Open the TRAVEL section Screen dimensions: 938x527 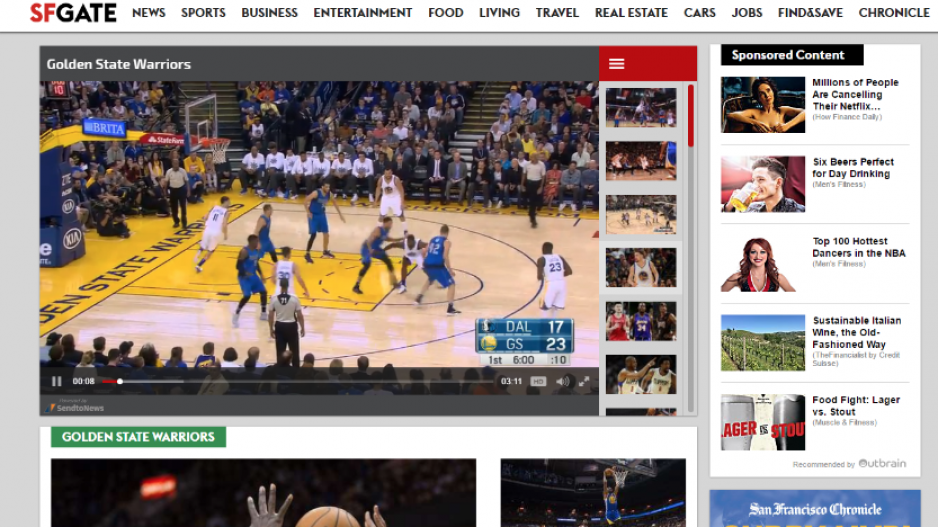(557, 13)
